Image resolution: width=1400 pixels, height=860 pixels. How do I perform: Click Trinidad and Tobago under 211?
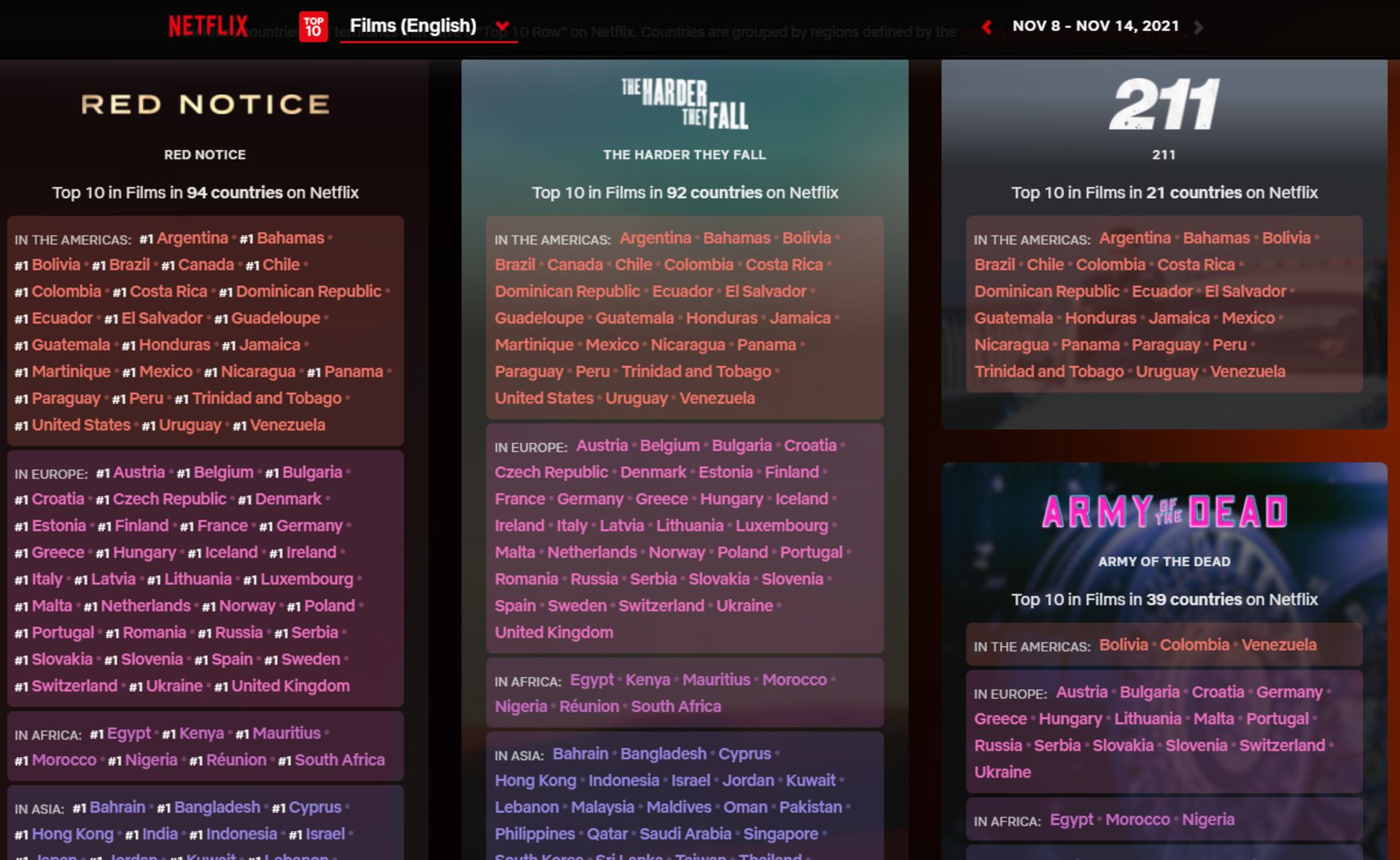(x=1049, y=372)
